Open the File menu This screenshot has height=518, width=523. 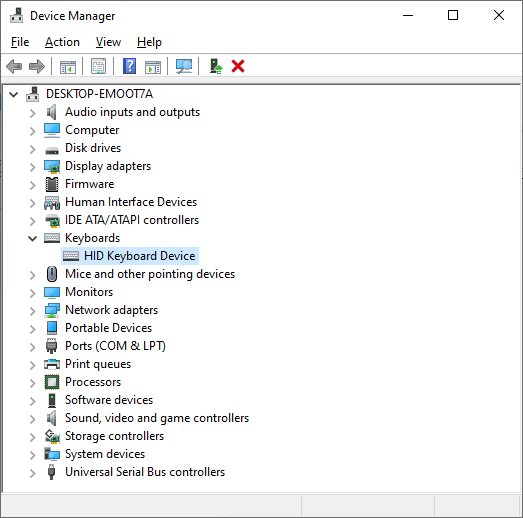[20, 42]
